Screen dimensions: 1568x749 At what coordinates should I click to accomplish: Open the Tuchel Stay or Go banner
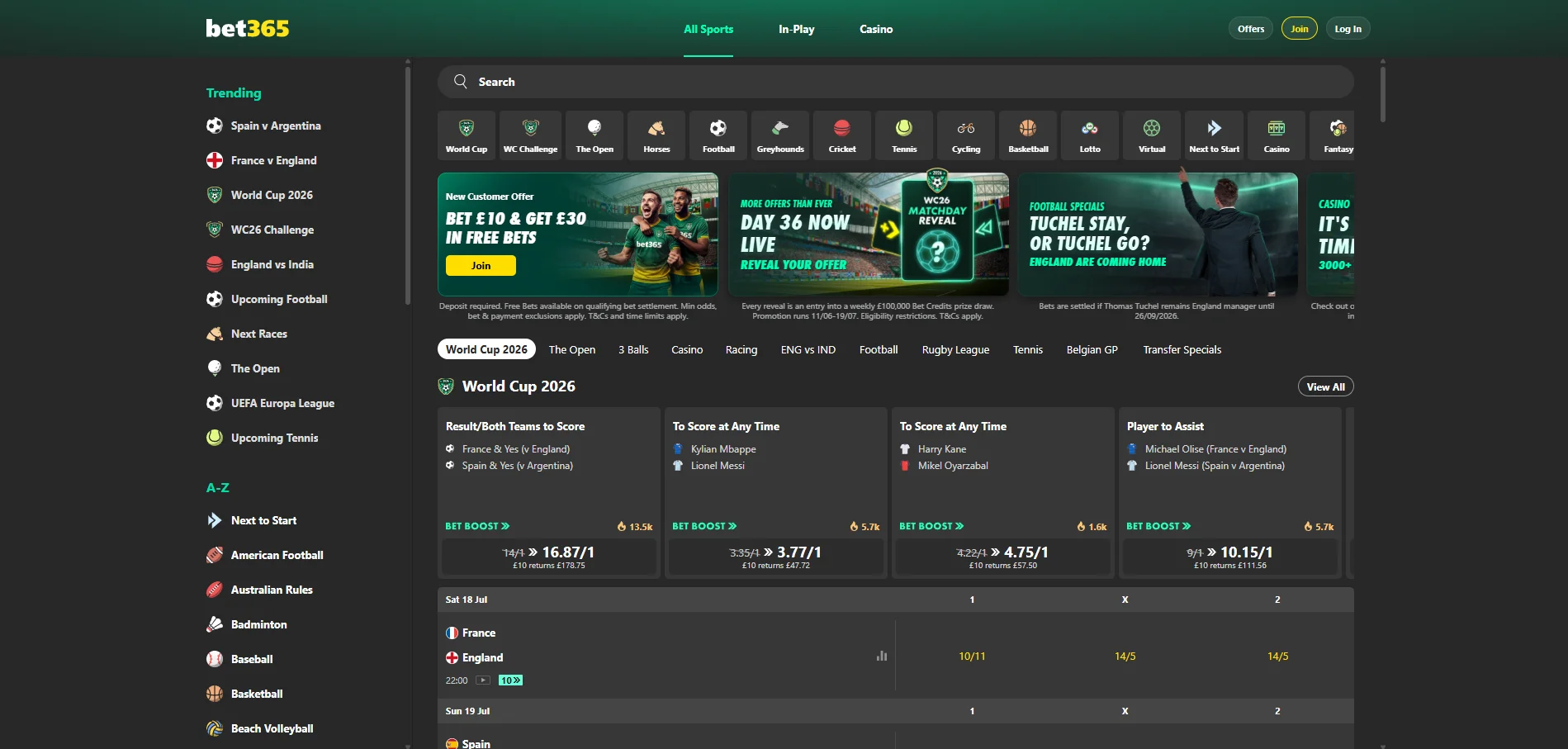1158,235
